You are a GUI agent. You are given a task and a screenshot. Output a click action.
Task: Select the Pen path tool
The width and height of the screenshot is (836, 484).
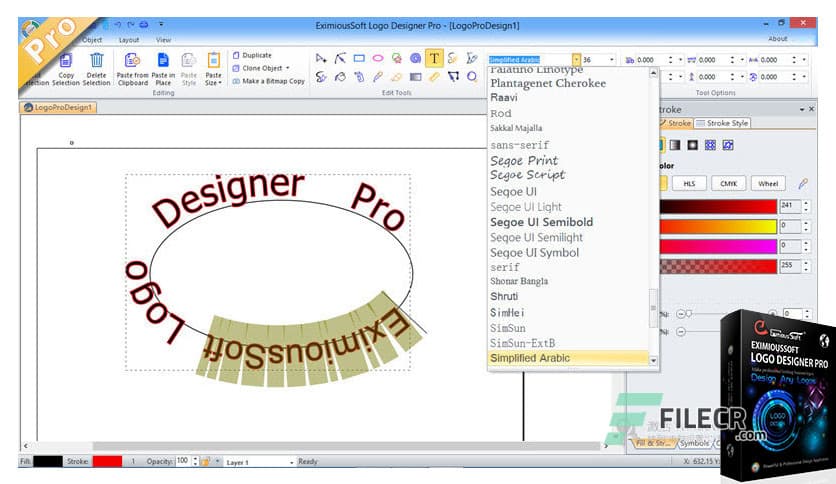(340, 59)
